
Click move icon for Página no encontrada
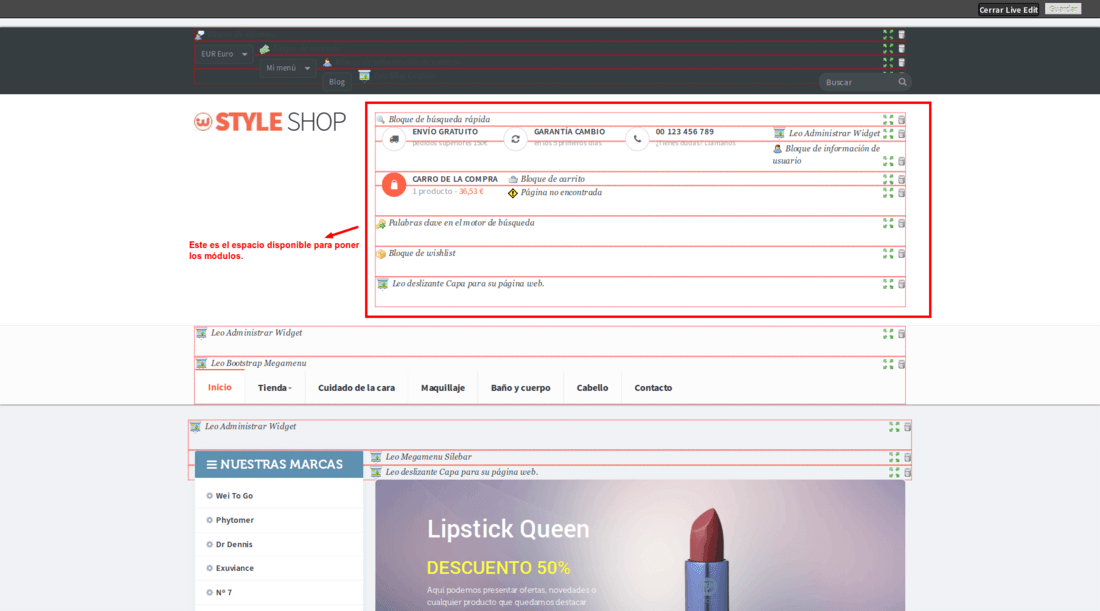tap(888, 193)
